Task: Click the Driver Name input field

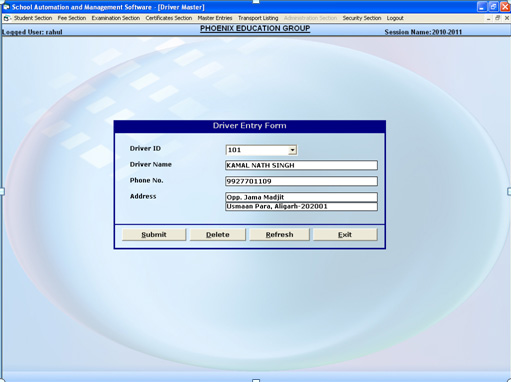Action: [301, 165]
